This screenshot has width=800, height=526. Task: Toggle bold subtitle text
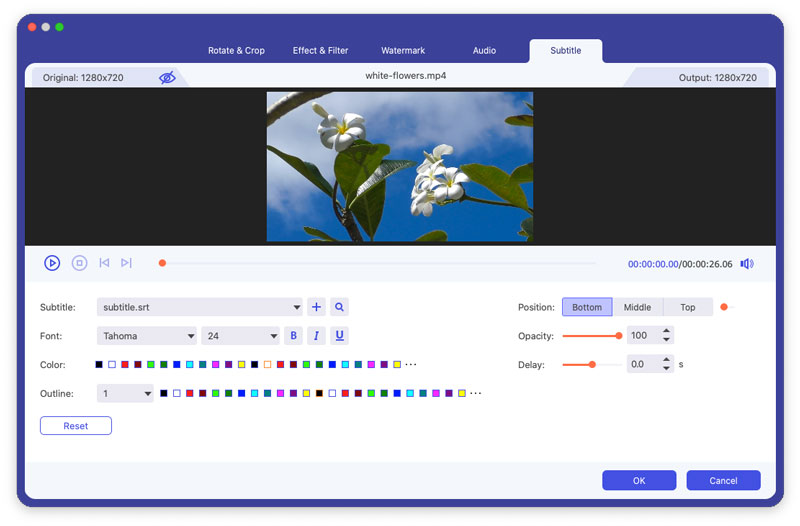pyautogui.click(x=294, y=336)
